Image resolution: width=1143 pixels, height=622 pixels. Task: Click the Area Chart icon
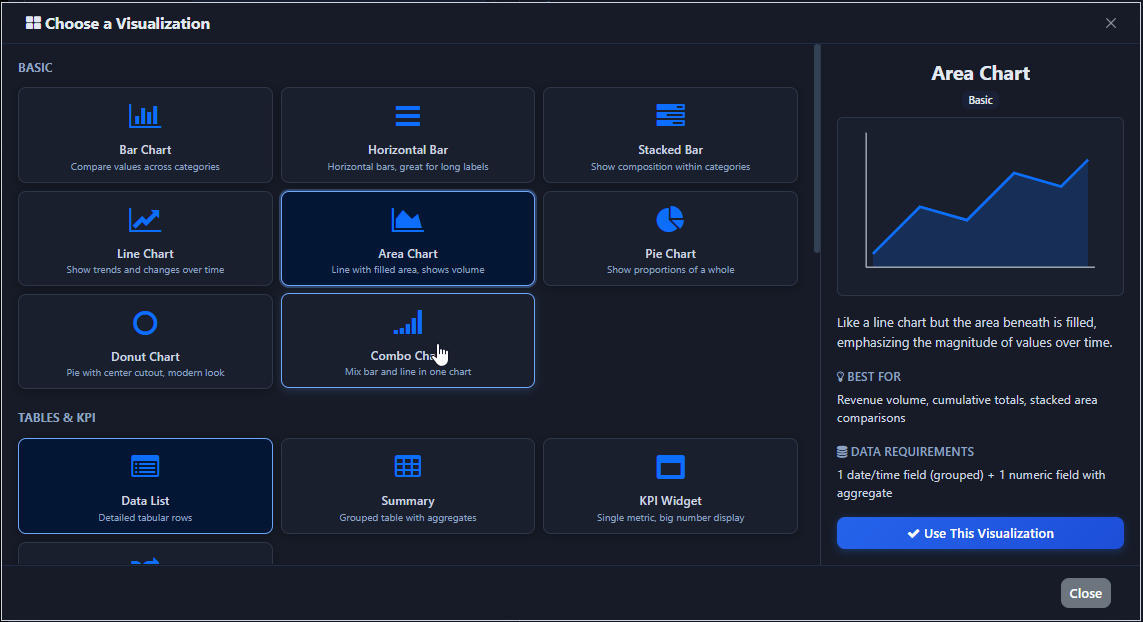(407, 219)
